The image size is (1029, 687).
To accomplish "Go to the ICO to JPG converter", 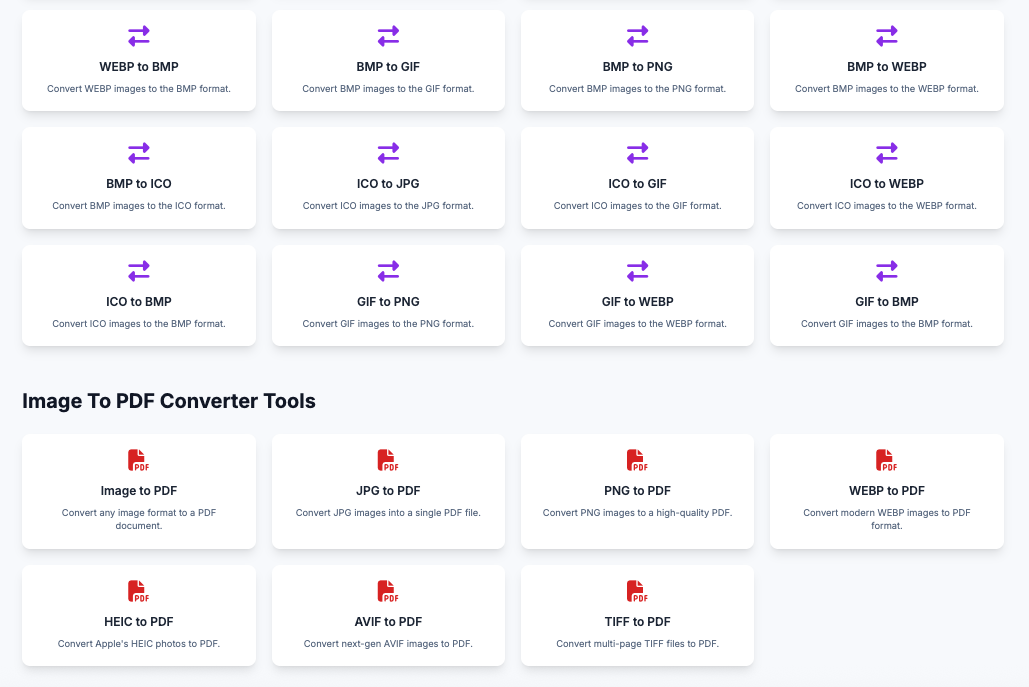I will tap(388, 178).
